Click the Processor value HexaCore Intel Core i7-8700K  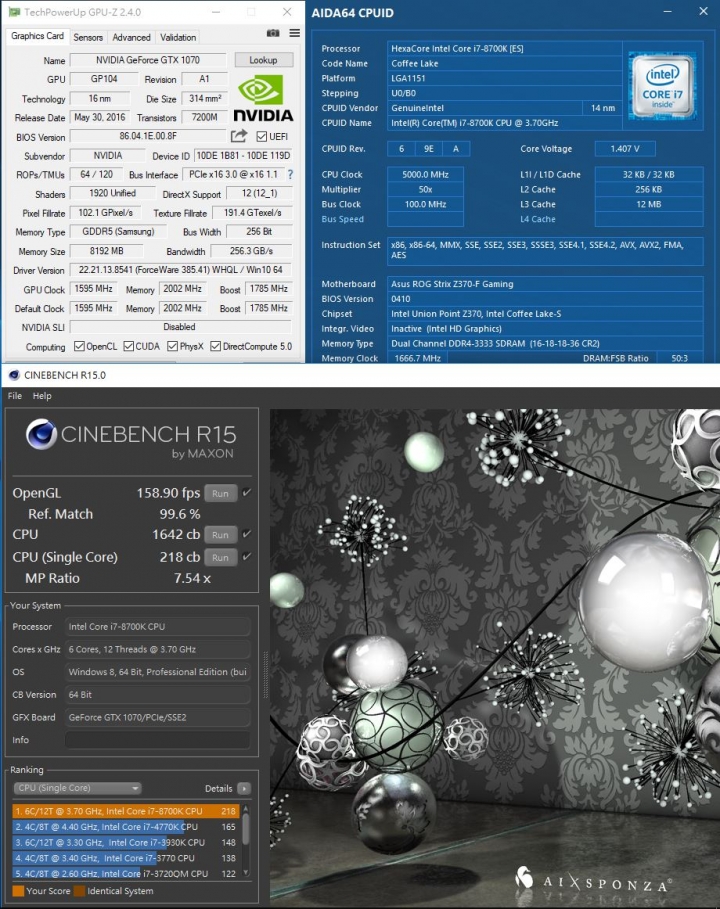504,49
